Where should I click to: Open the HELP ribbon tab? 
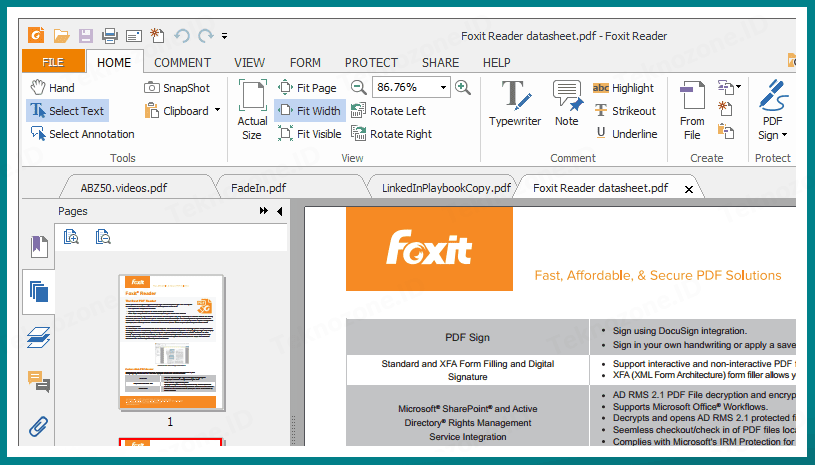coord(496,63)
